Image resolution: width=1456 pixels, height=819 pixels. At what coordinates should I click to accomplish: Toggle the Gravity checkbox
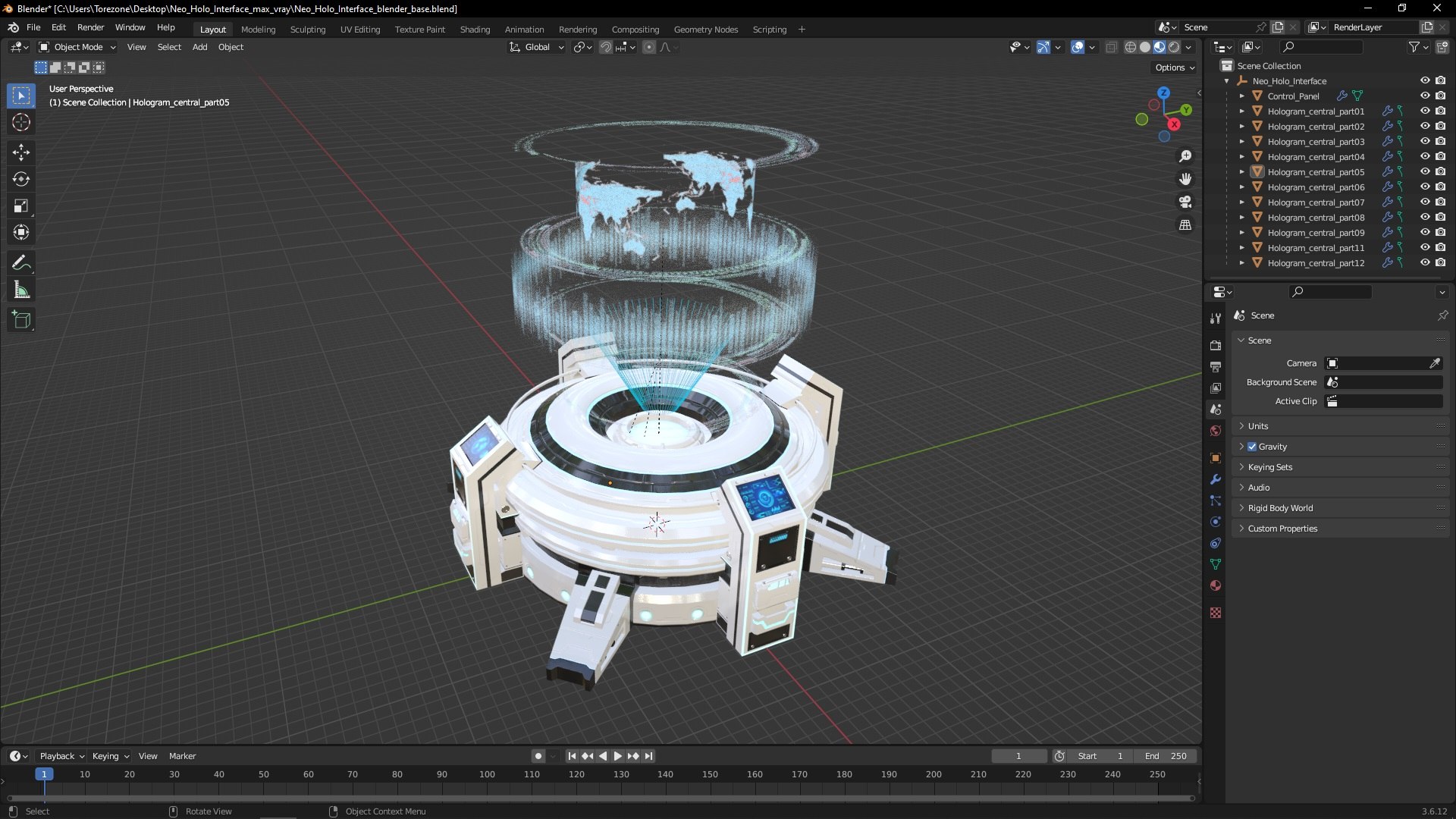(1252, 447)
